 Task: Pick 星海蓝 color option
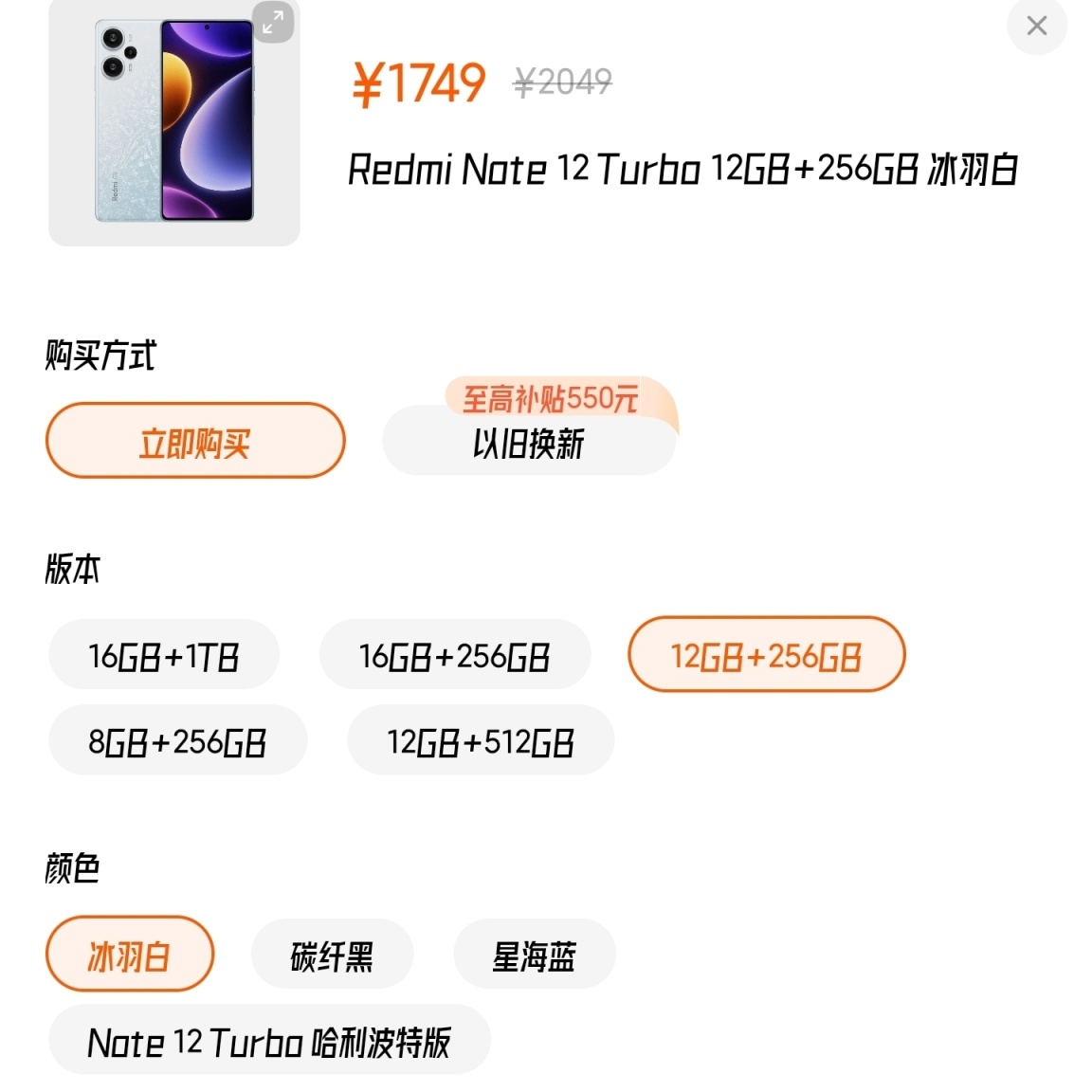coord(535,955)
